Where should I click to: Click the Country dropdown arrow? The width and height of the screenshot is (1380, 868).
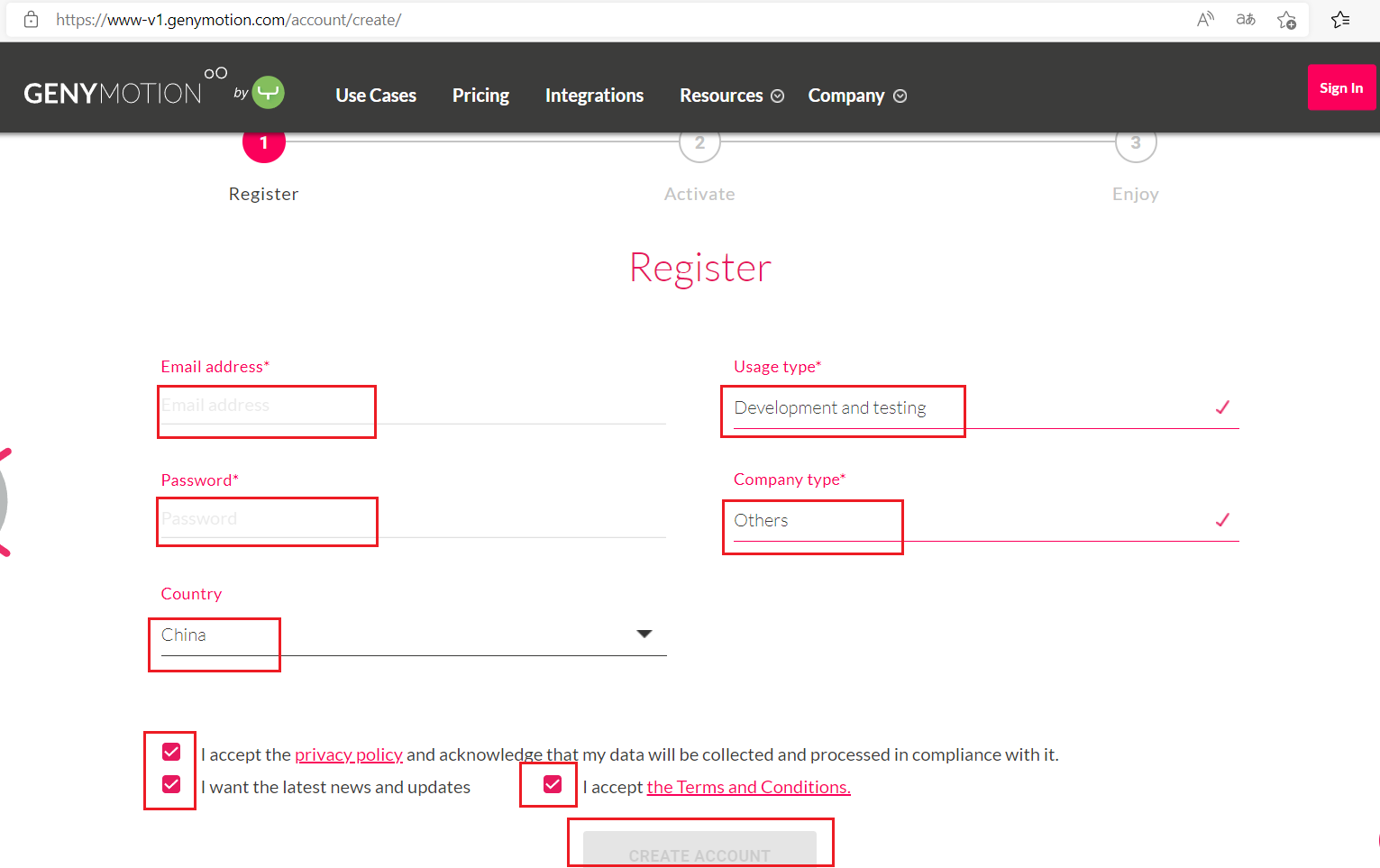644,635
